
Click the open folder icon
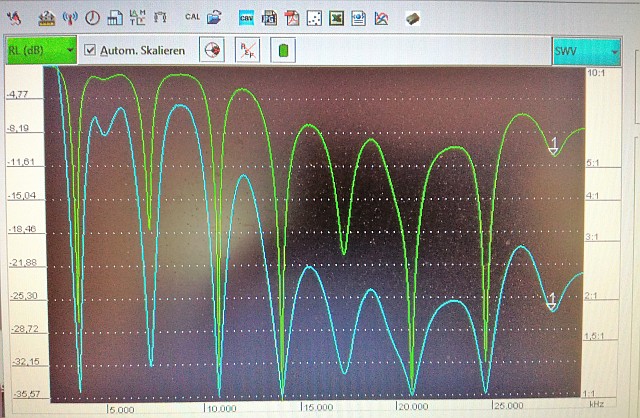(x=214, y=17)
